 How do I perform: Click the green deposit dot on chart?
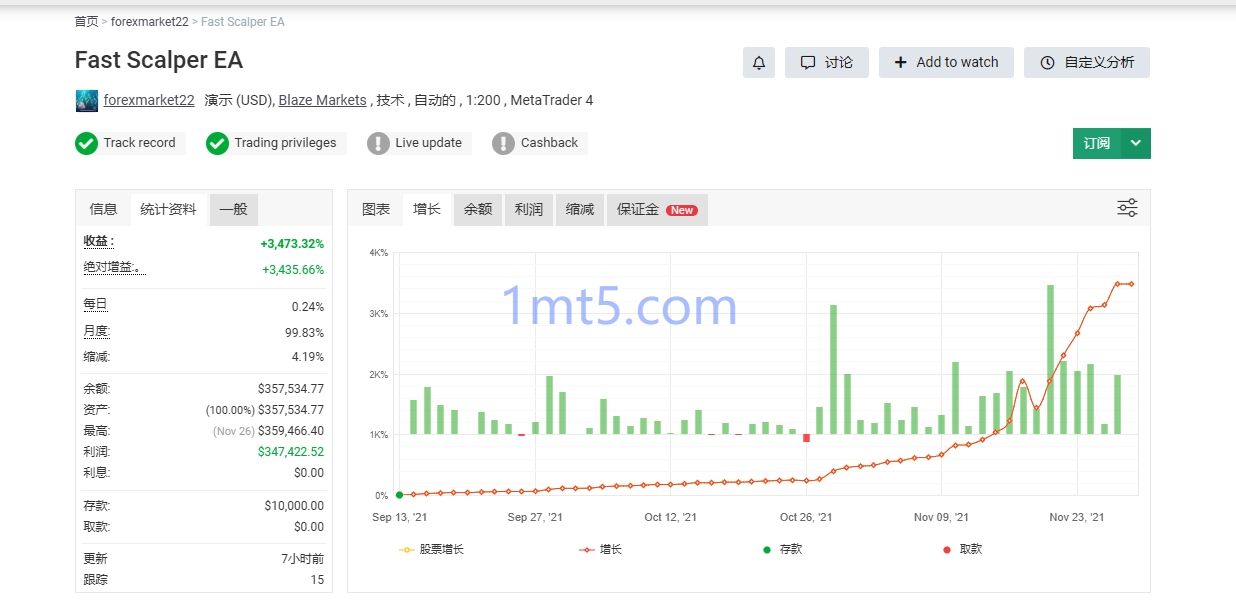click(x=399, y=494)
